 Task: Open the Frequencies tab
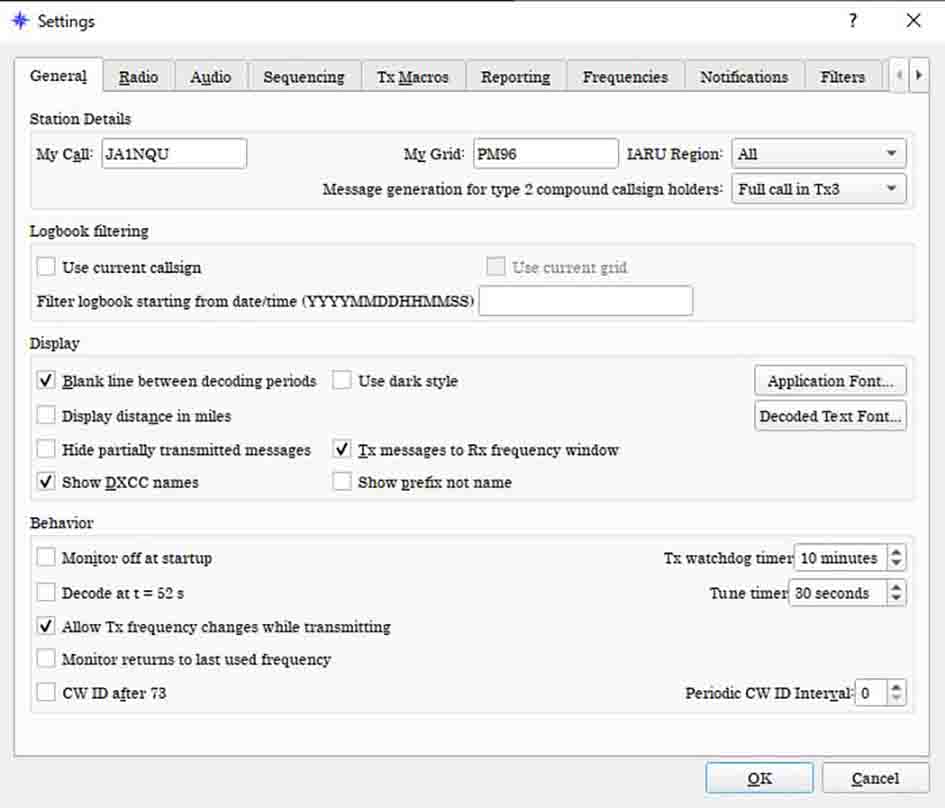coord(625,77)
